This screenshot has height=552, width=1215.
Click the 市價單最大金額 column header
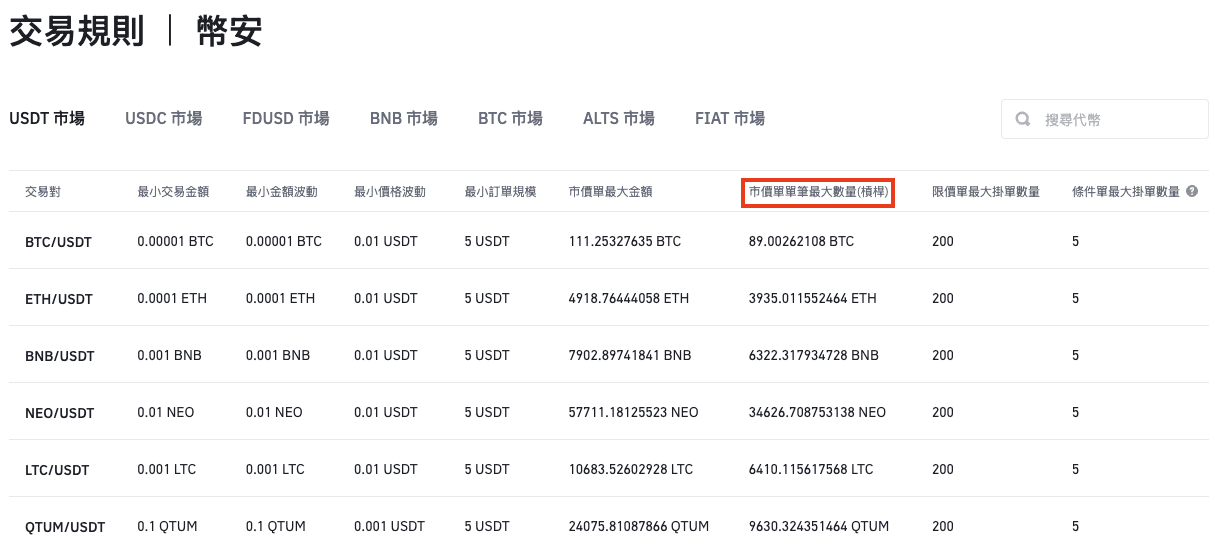tap(611, 191)
